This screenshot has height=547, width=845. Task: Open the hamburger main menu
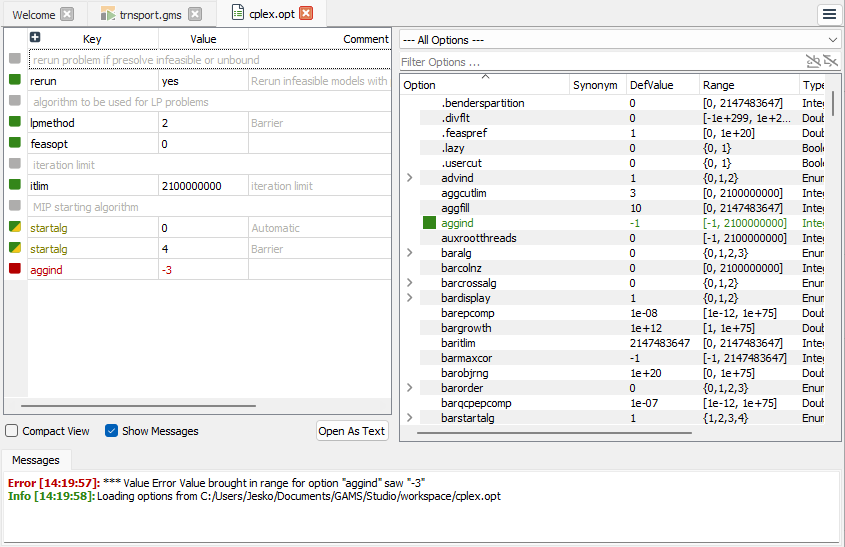[829, 14]
